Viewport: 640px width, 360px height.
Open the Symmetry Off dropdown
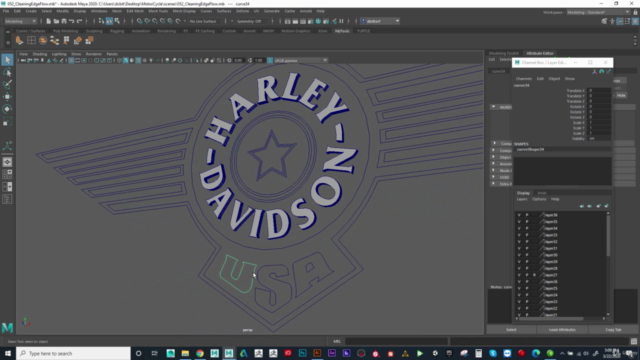[252, 21]
